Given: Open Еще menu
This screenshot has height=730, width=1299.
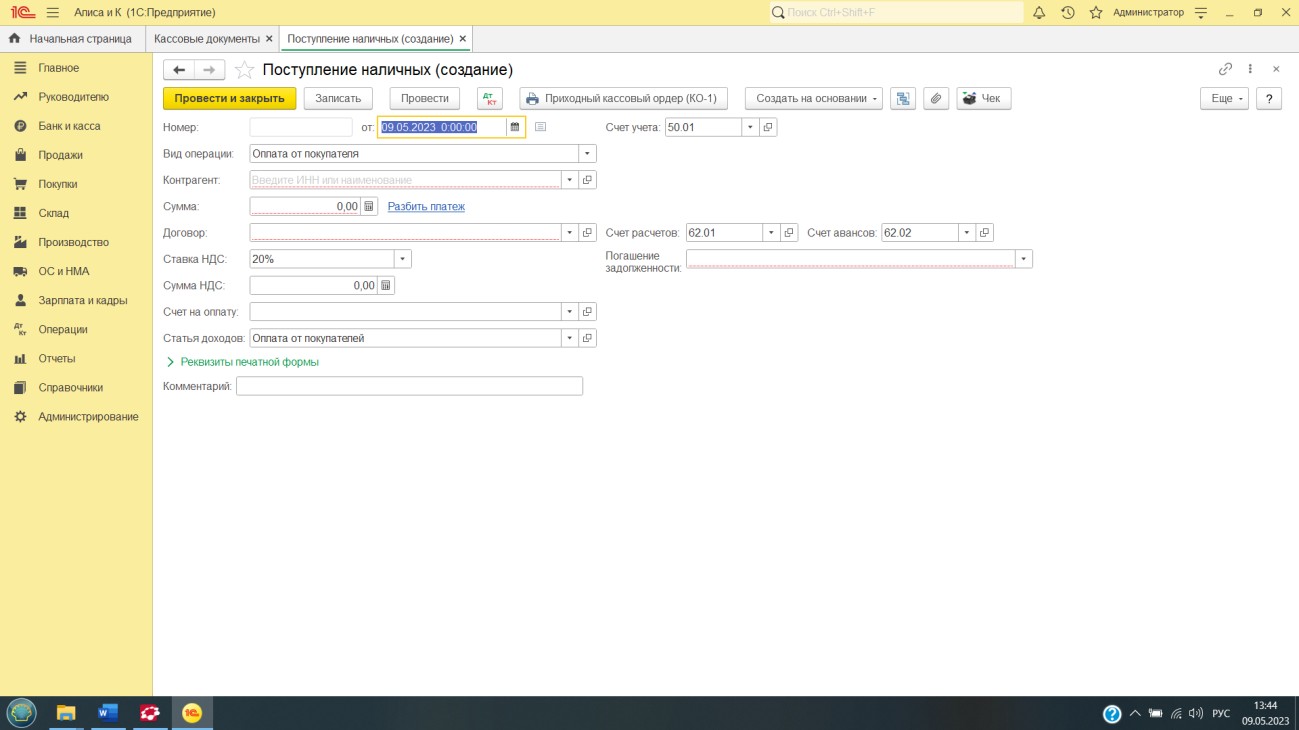Looking at the screenshot, I should [1224, 98].
